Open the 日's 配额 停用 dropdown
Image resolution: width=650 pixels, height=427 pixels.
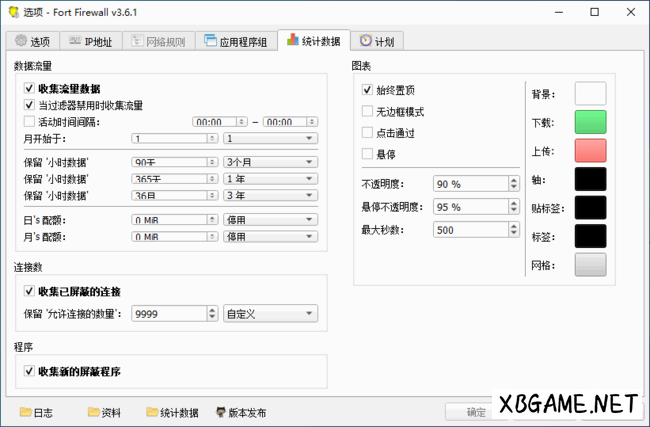(270, 220)
